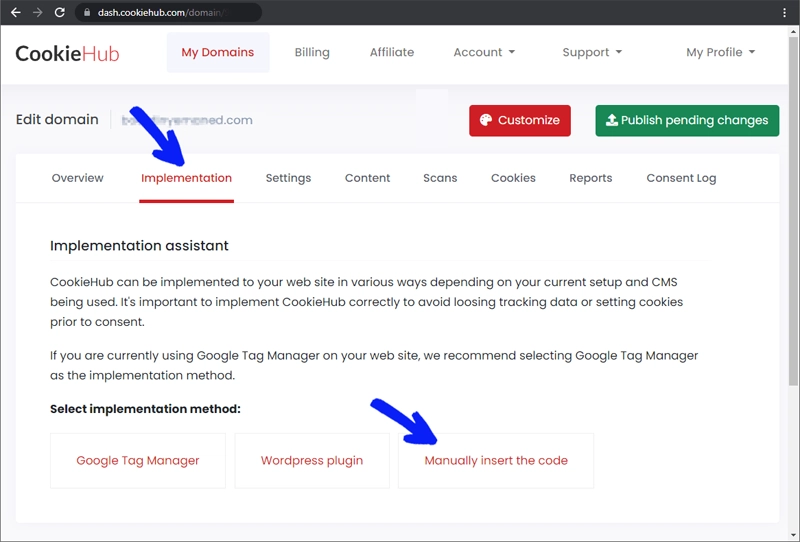Reload the page with the refresh icon
The image size is (800, 542).
coord(60,12)
